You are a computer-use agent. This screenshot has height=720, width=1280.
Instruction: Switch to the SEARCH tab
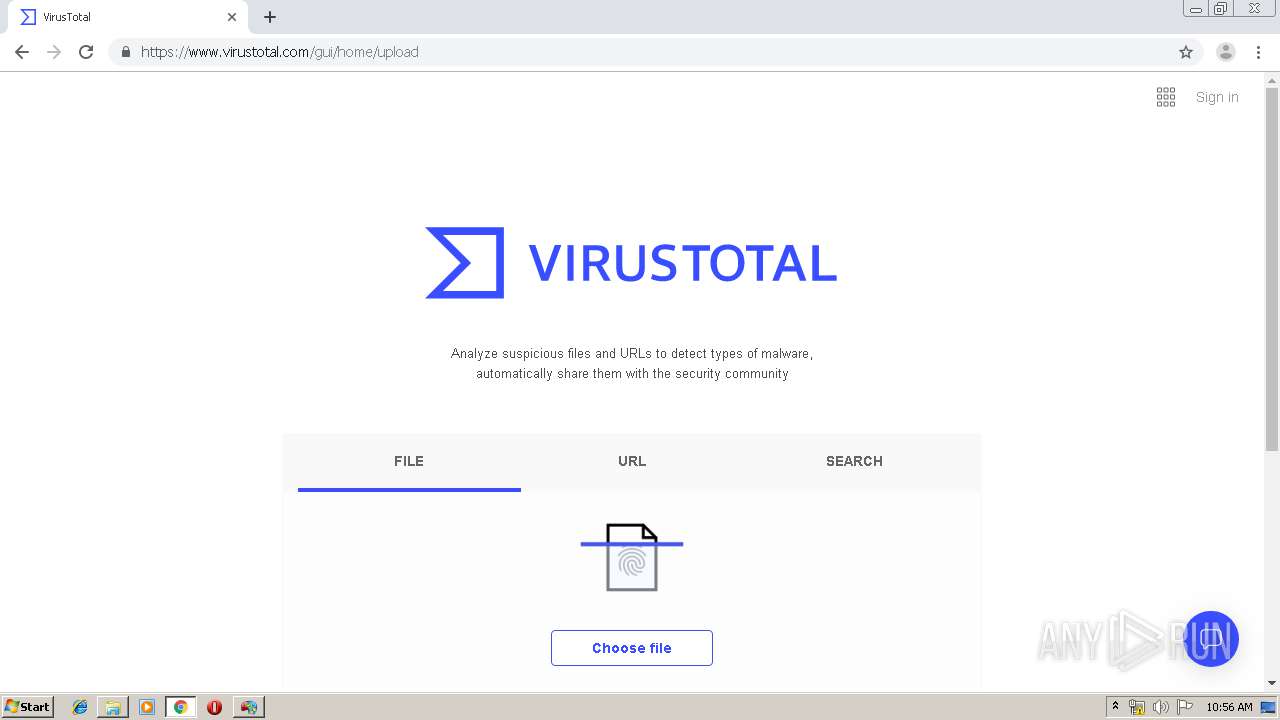pyautogui.click(x=854, y=462)
